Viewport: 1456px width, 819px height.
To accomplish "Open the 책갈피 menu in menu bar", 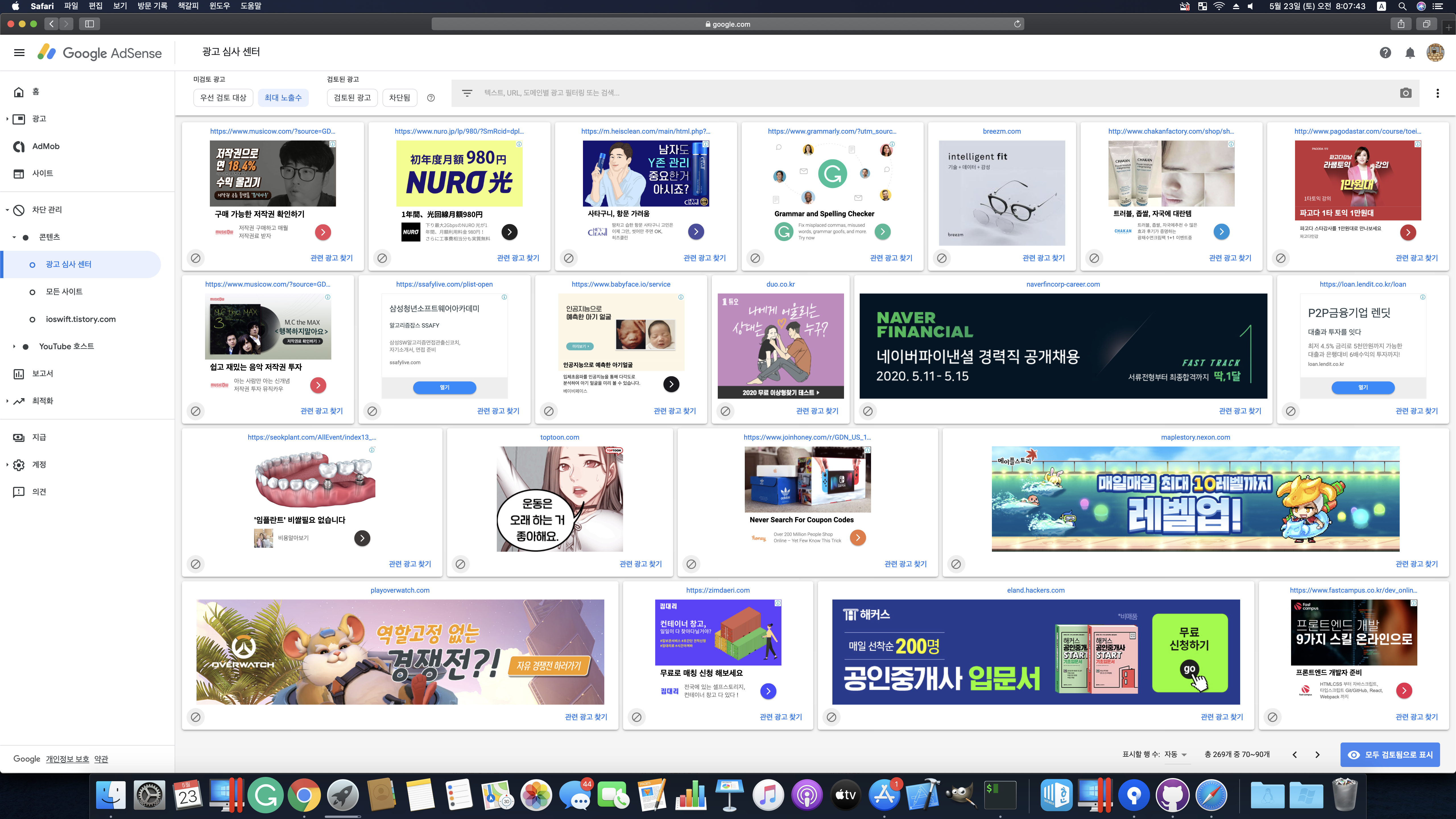I will [x=188, y=6].
